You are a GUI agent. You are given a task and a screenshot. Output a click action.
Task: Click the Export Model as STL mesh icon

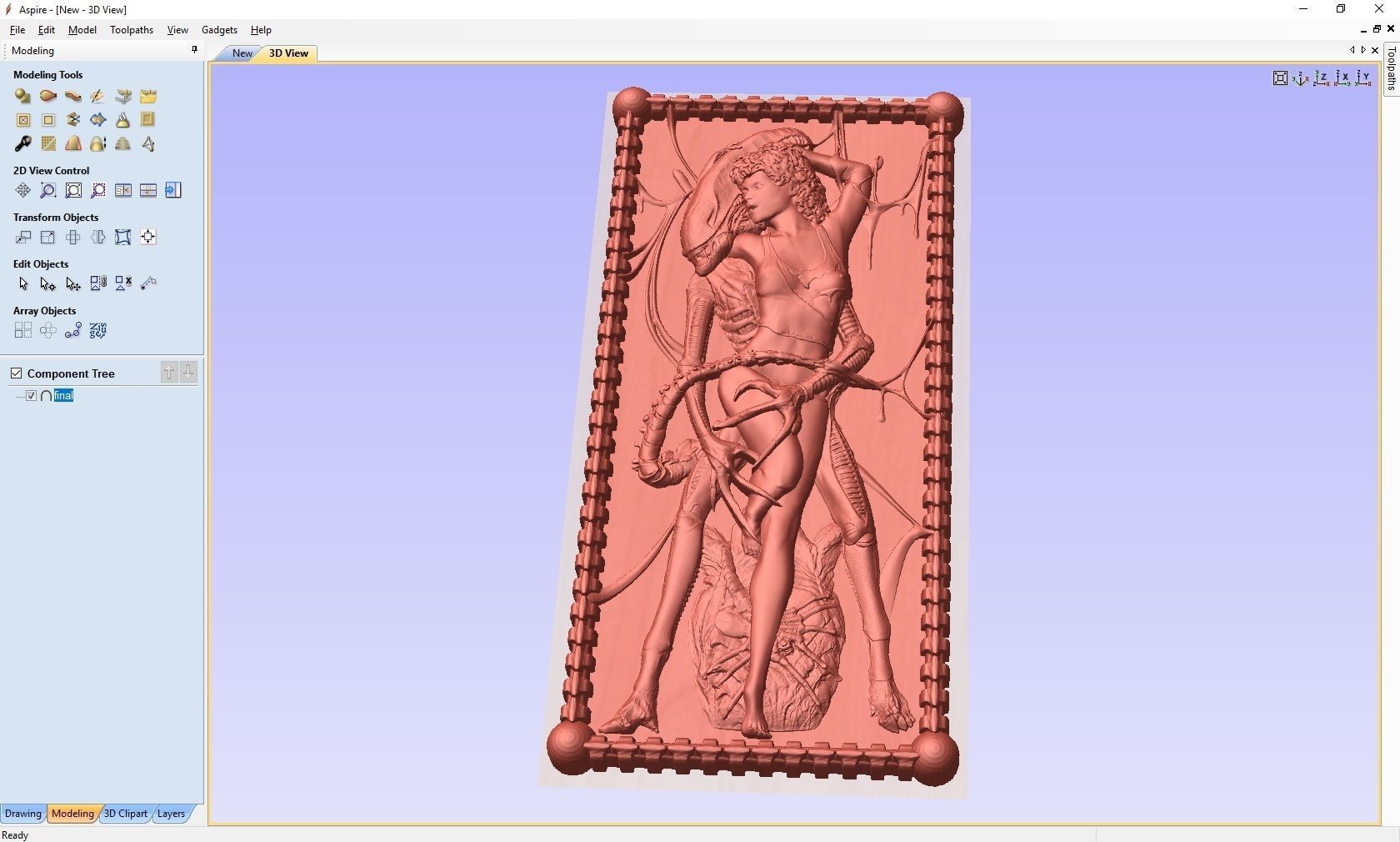click(x=148, y=143)
